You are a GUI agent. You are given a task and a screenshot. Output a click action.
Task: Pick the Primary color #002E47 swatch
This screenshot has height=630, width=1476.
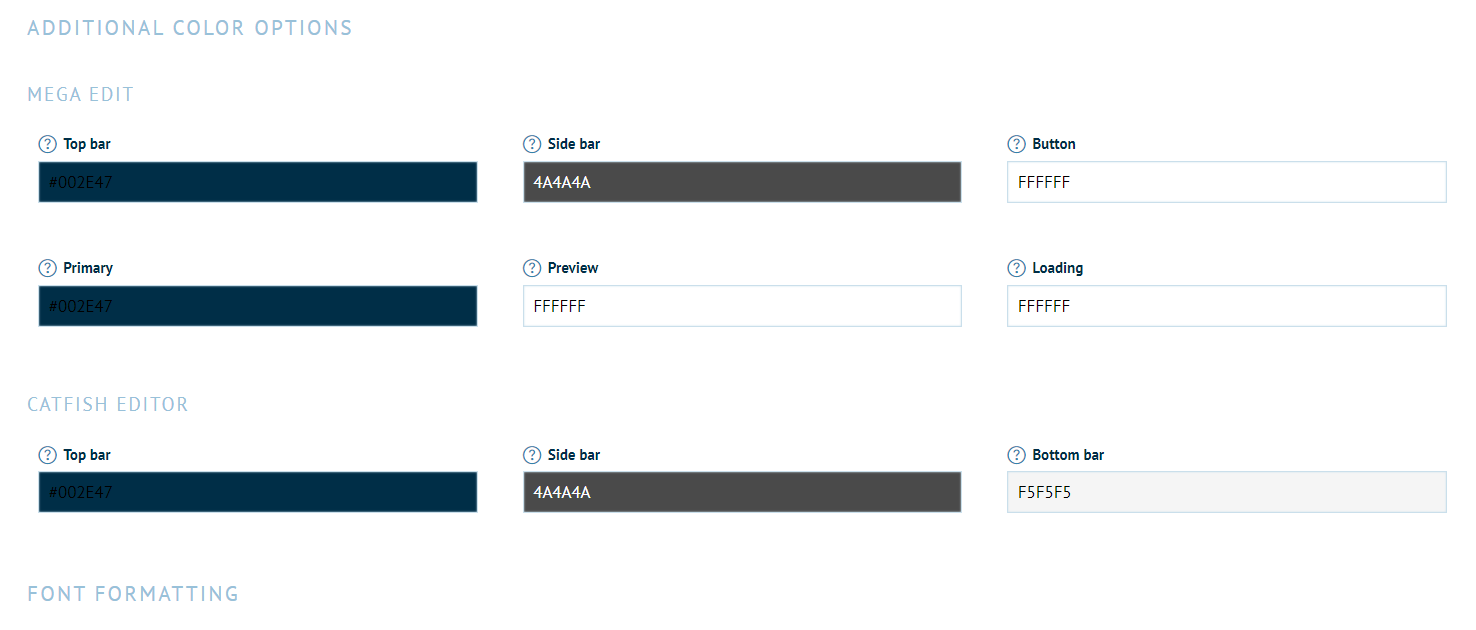pyautogui.click(x=257, y=306)
